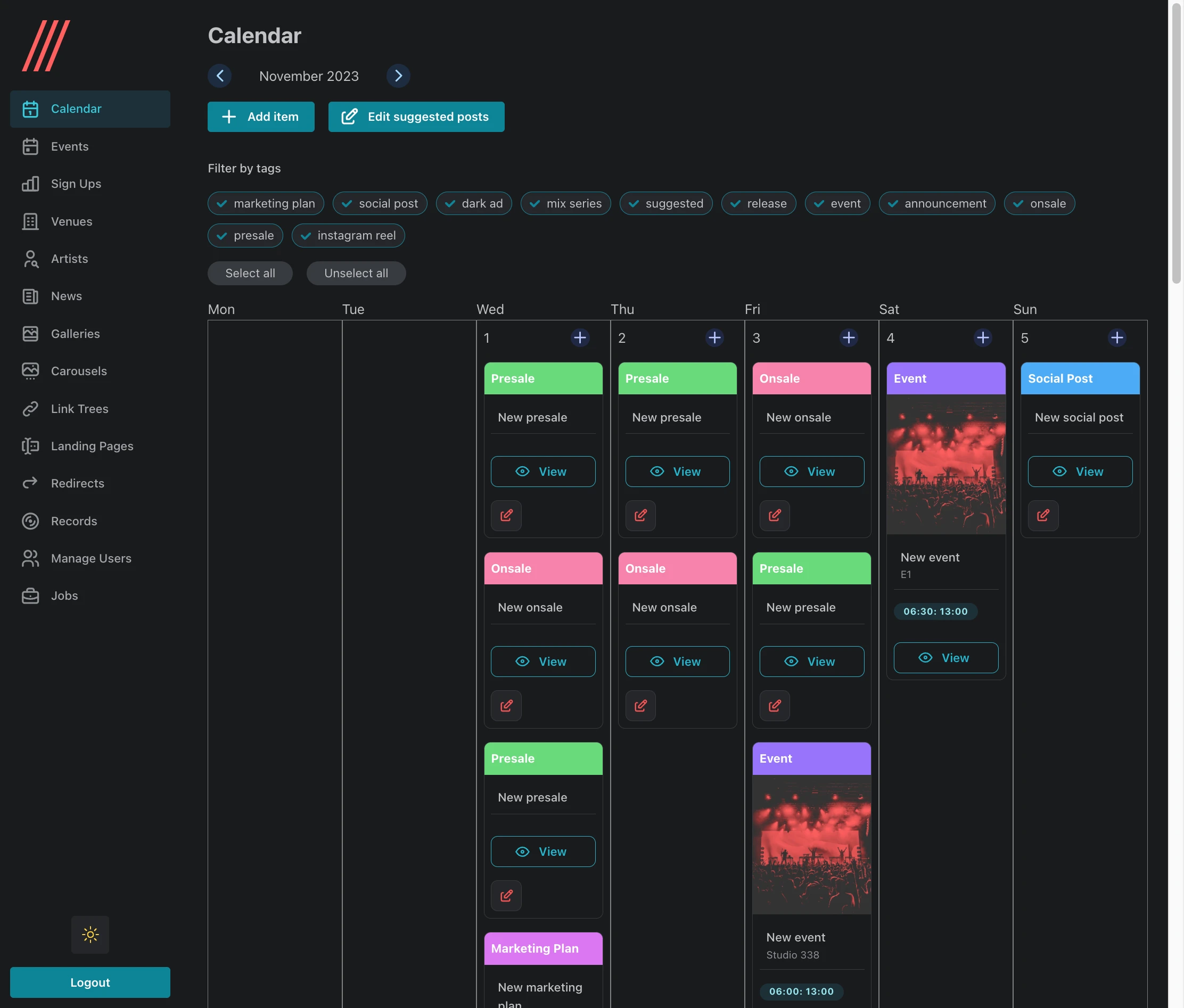This screenshot has width=1184, height=1008.
Task: Go to next month arrow
Action: [x=398, y=76]
